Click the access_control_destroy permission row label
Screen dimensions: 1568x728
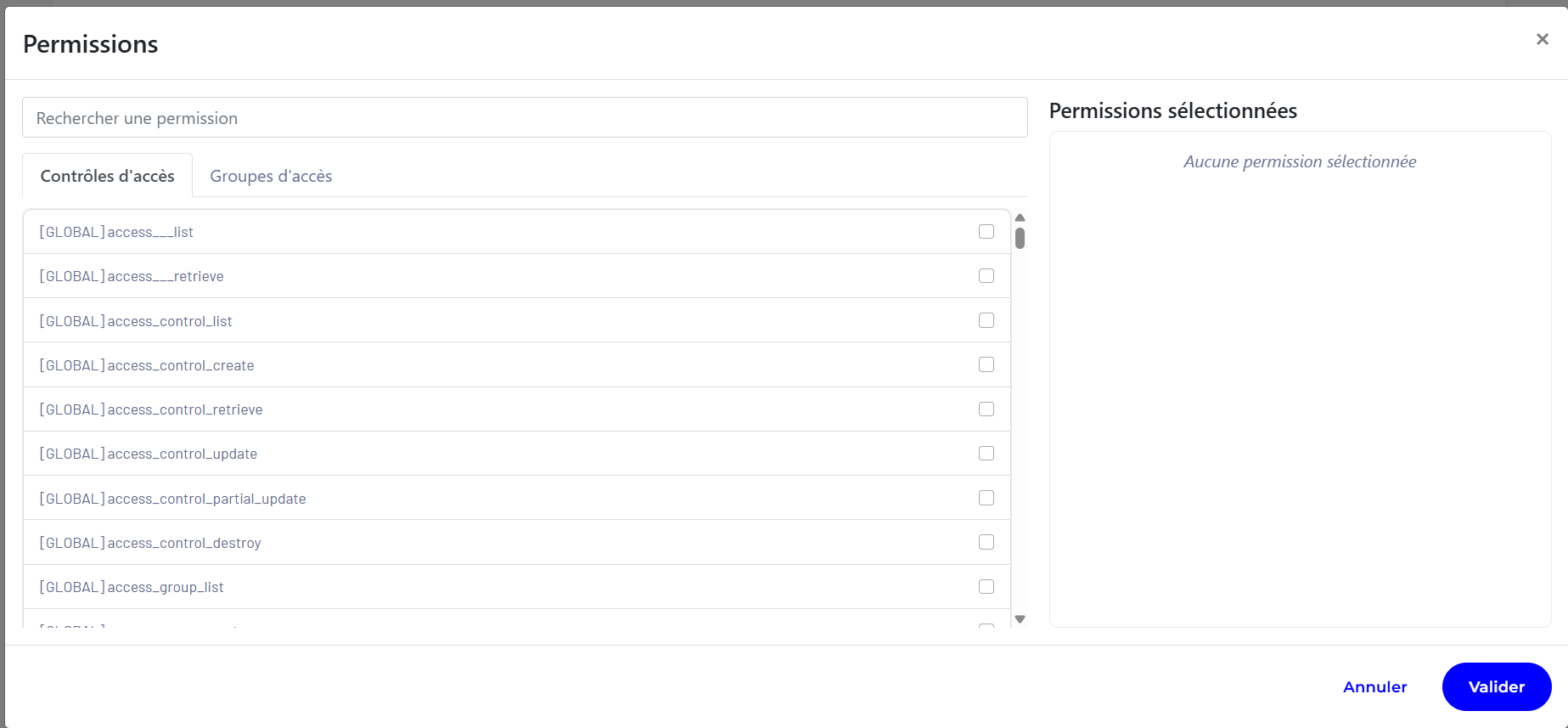[x=150, y=543]
